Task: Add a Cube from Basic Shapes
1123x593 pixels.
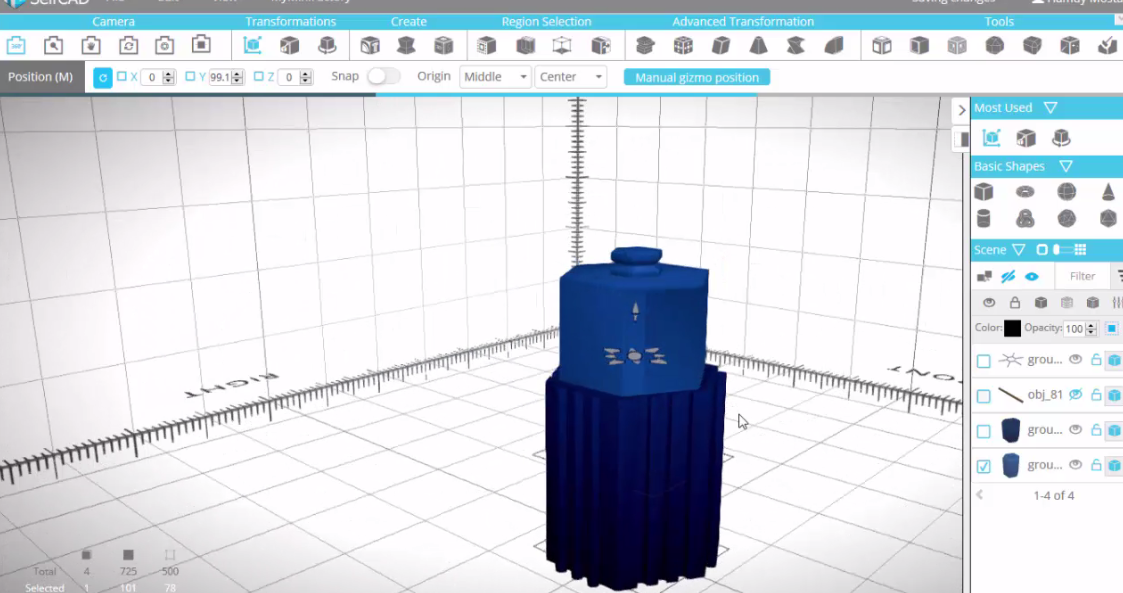Action: point(984,192)
